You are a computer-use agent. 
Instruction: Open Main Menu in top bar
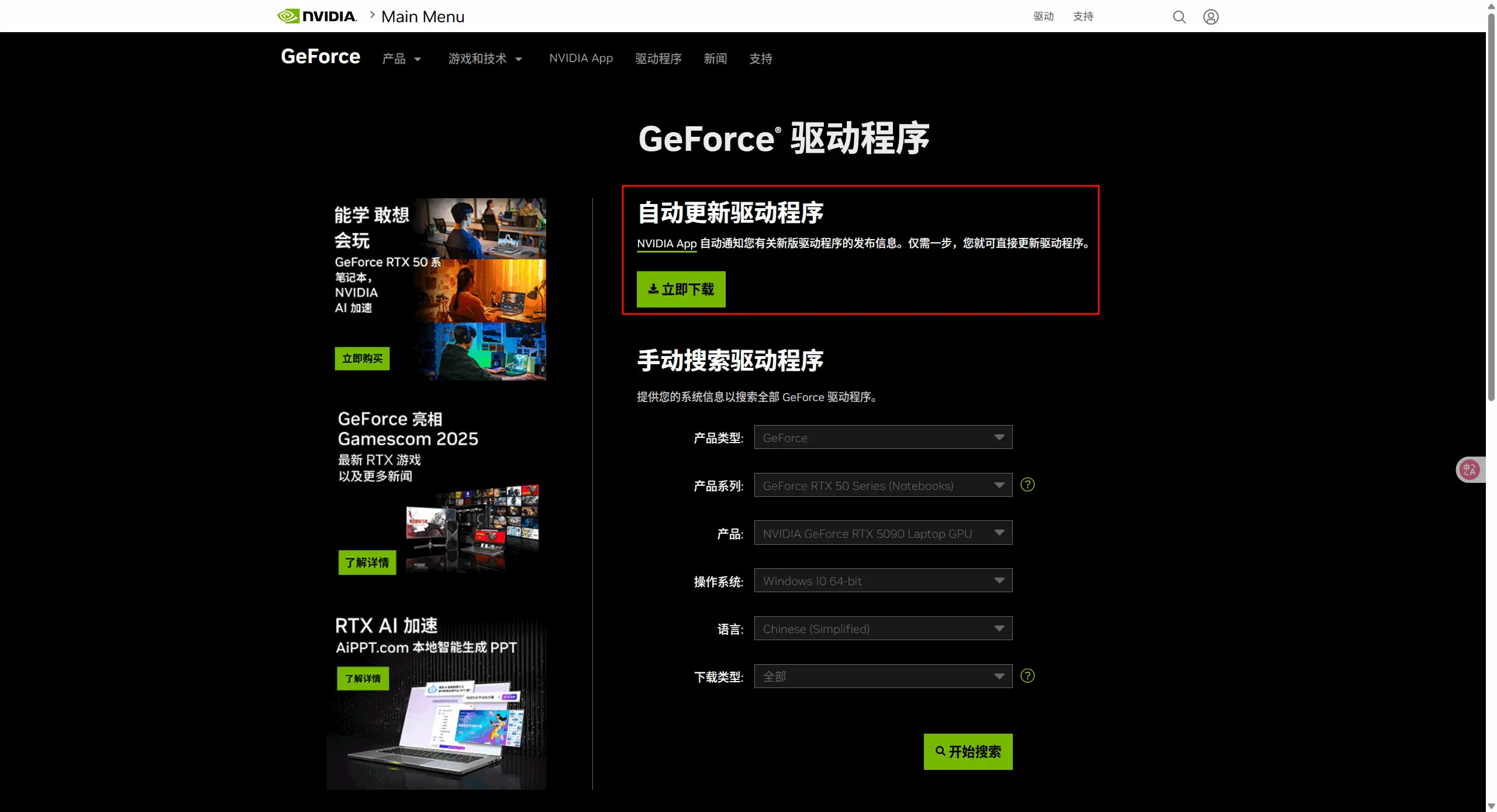coord(423,16)
